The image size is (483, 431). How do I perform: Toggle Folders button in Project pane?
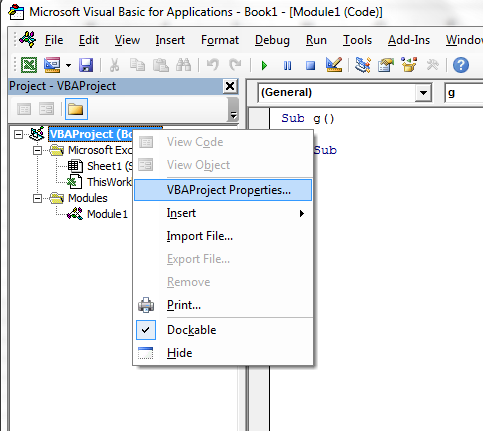click(76, 109)
